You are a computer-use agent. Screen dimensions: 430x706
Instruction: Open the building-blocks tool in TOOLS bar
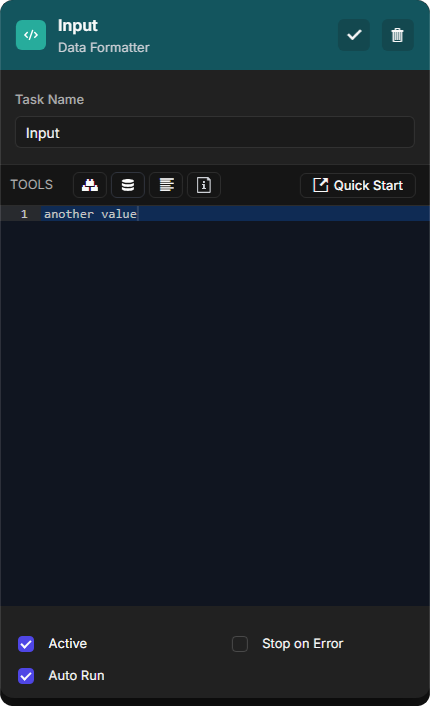(x=90, y=185)
